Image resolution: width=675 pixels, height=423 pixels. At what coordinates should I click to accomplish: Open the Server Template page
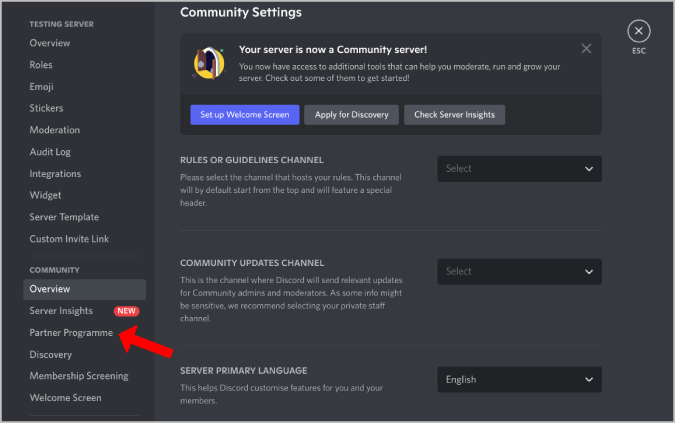click(x=64, y=217)
